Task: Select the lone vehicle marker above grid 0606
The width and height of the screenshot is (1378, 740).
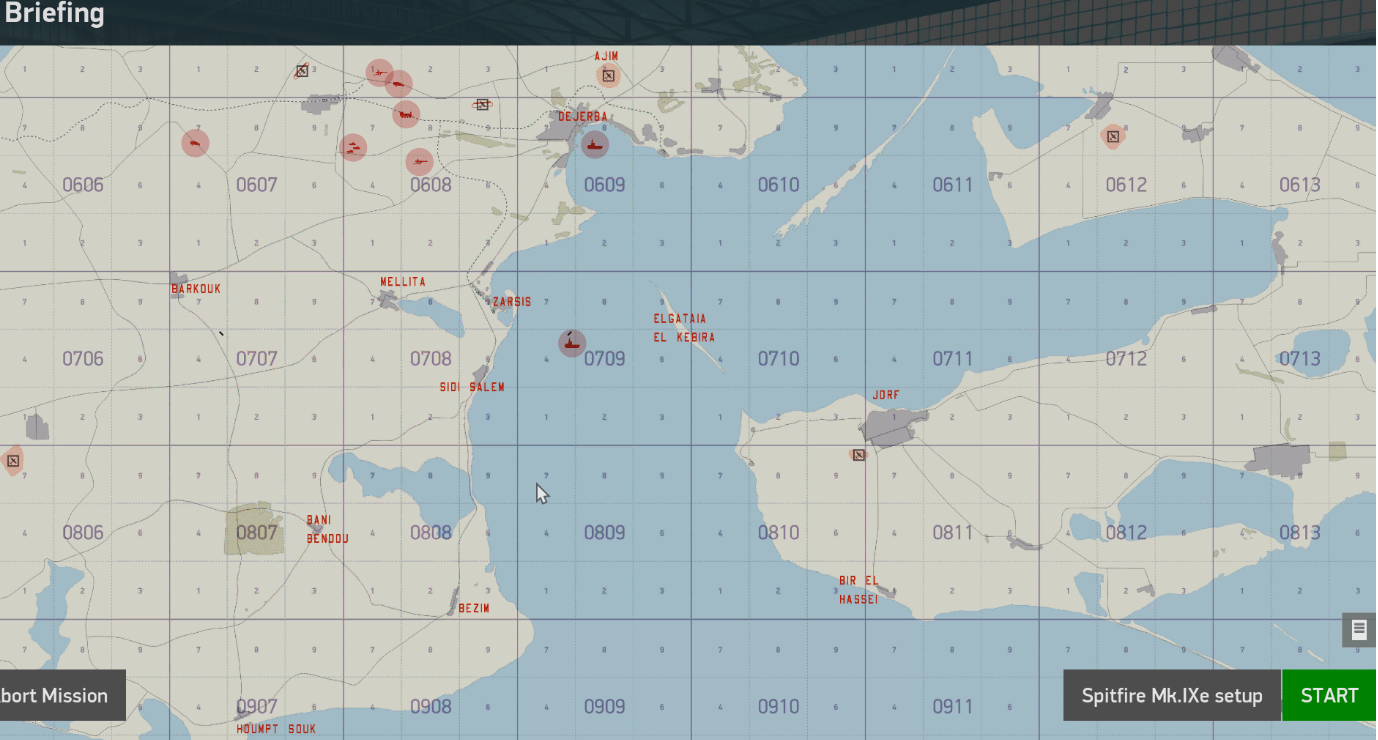Action: tap(195, 143)
